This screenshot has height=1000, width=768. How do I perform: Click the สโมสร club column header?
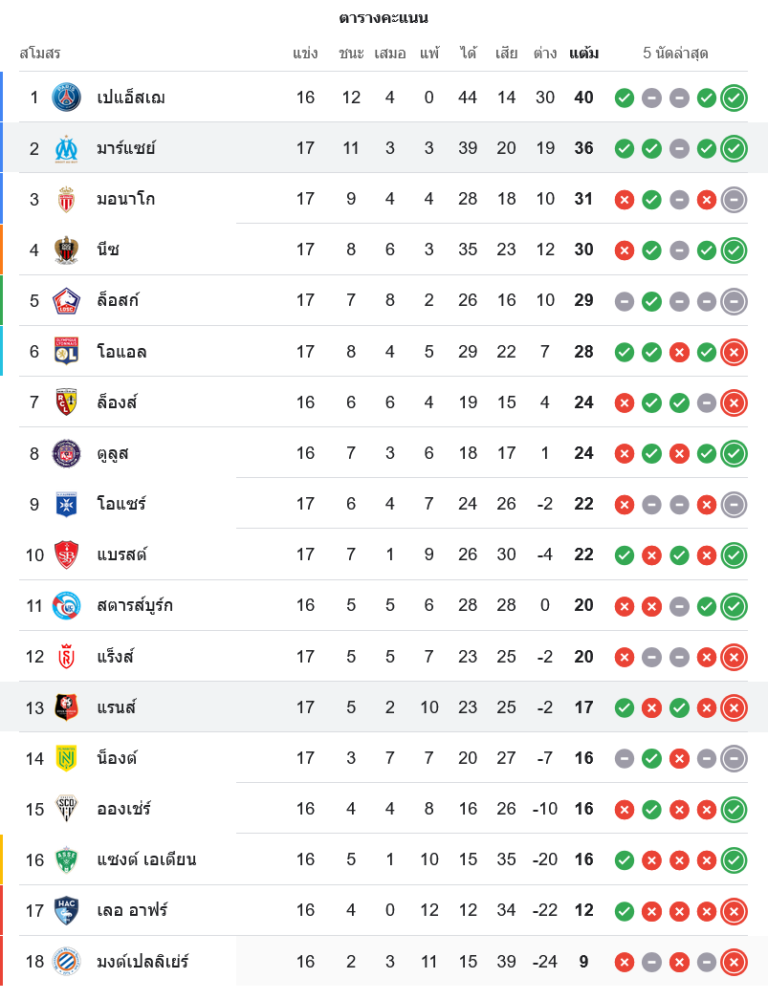coord(40,53)
